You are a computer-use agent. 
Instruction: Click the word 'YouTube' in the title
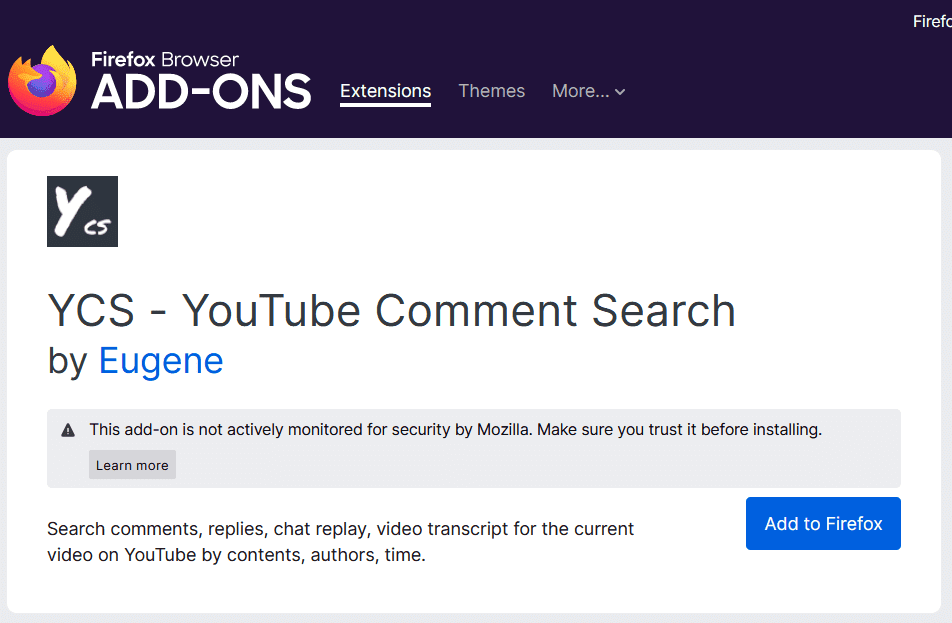[272, 311]
